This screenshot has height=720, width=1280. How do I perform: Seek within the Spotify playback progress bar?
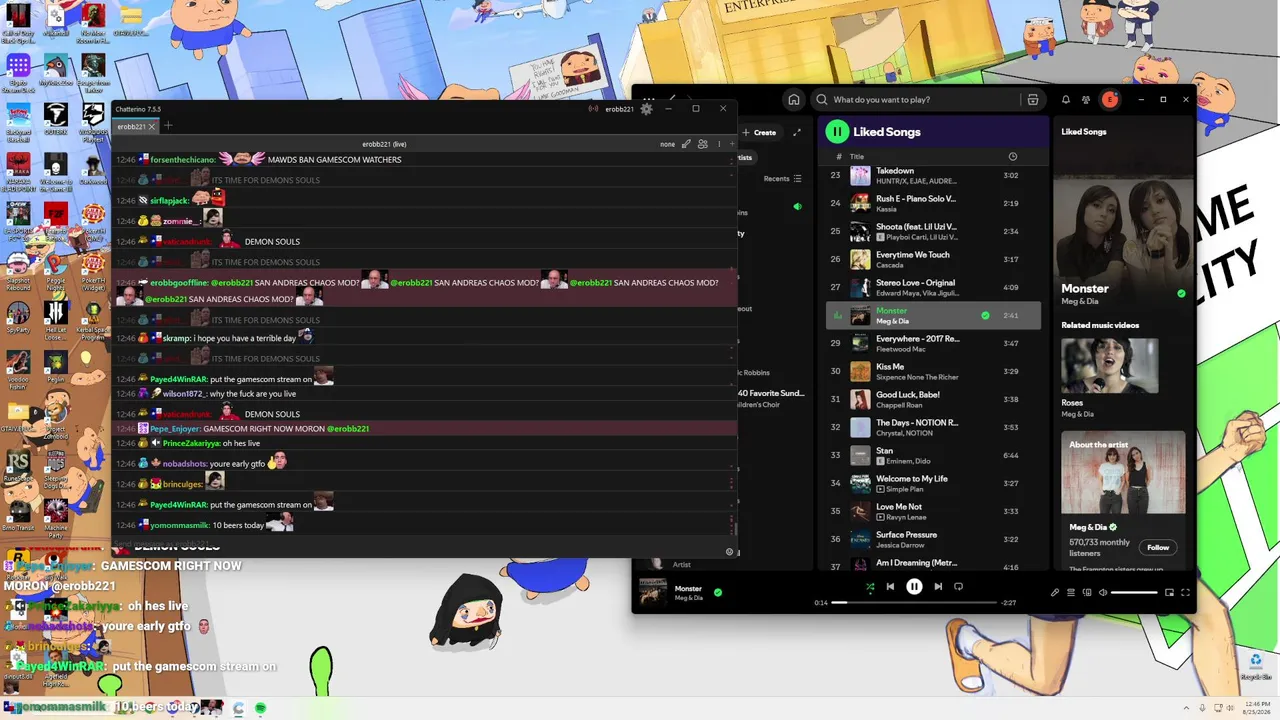914,603
